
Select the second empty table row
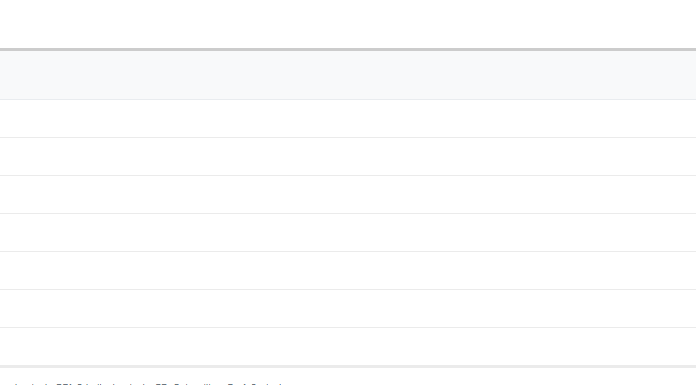348,157
